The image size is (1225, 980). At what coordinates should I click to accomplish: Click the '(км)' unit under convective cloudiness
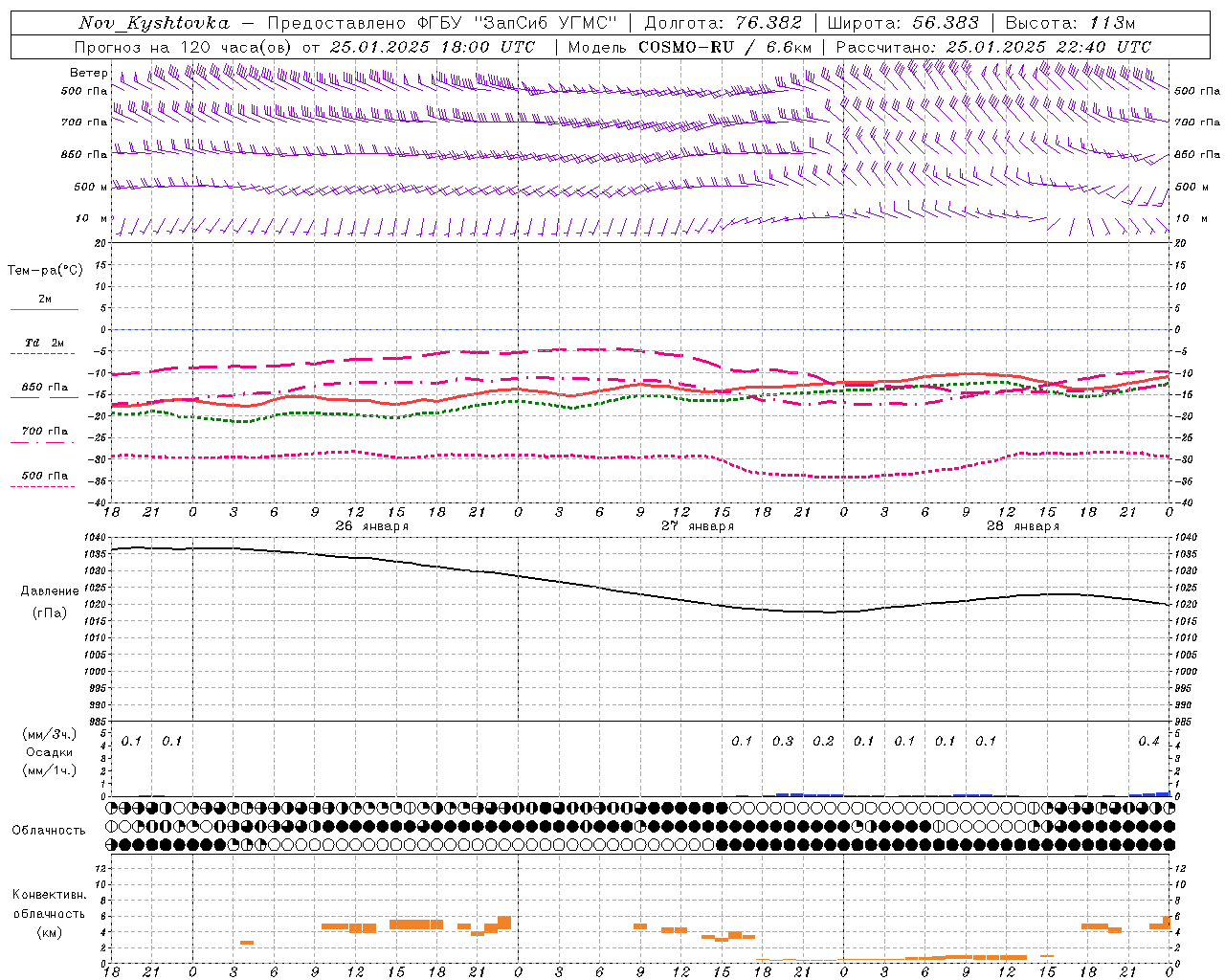[x=50, y=932]
